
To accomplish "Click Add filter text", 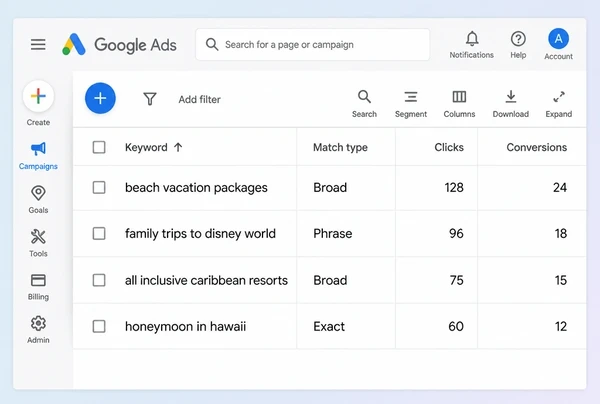I will (199, 99).
